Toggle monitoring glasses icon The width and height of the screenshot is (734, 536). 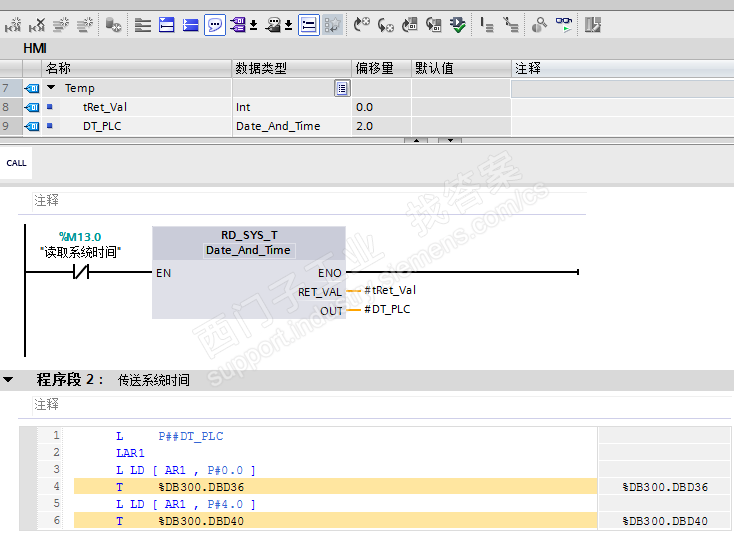564,25
